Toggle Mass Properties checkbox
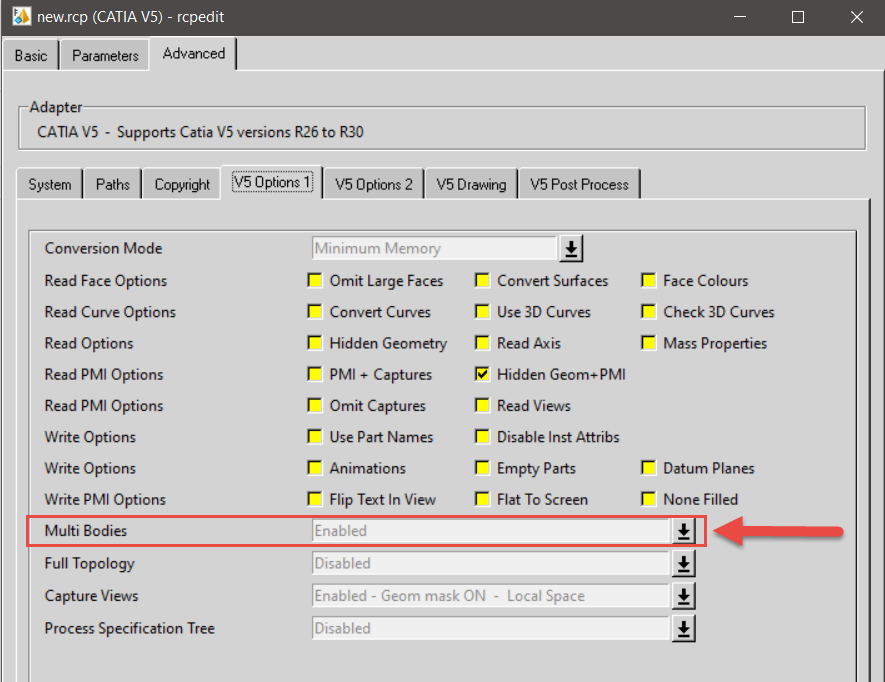This screenshot has height=682, width=885. pos(649,343)
